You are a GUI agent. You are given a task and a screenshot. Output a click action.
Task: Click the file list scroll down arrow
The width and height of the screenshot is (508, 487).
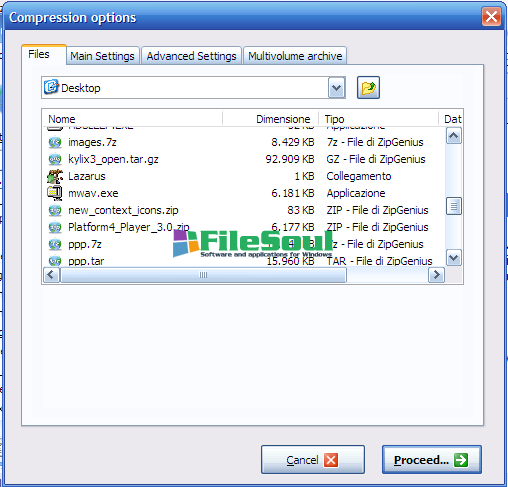tap(454, 258)
